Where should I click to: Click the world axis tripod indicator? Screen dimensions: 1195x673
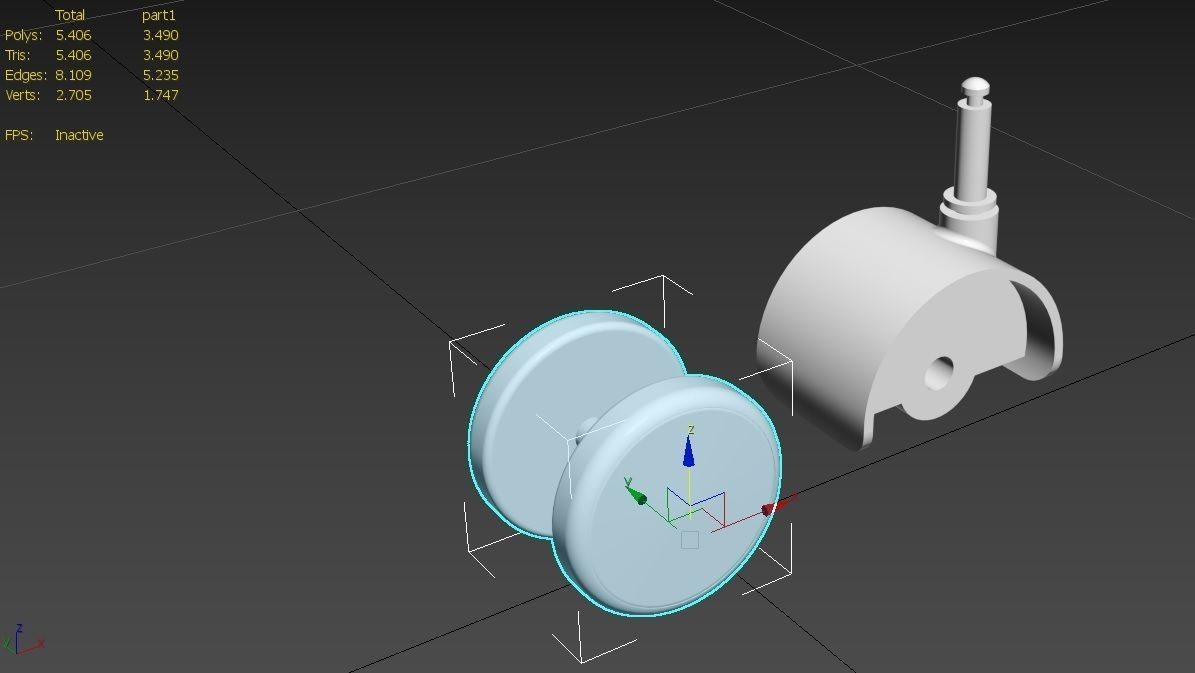[x=23, y=639]
